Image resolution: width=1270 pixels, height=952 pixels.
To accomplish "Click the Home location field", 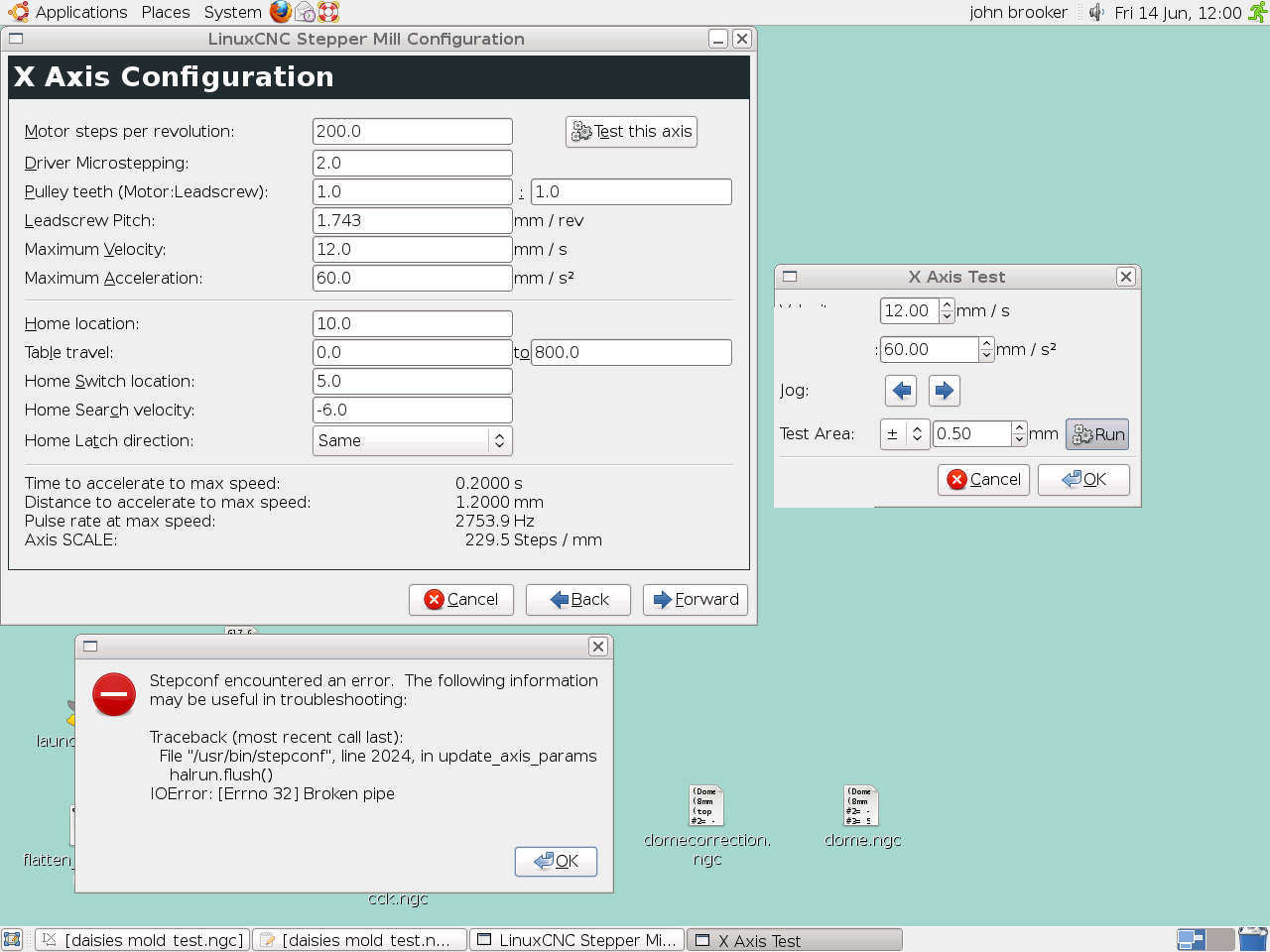I will pyautogui.click(x=413, y=323).
